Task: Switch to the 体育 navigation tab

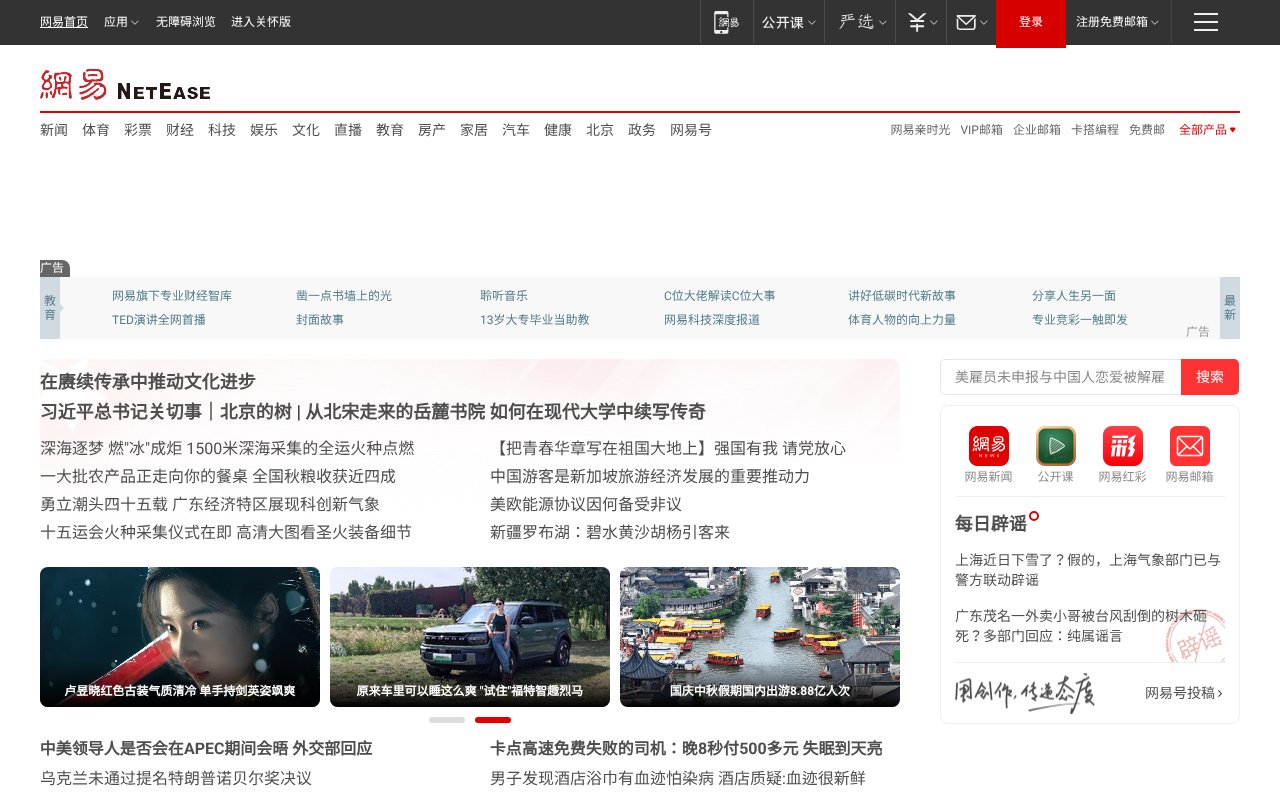Action: point(96,129)
